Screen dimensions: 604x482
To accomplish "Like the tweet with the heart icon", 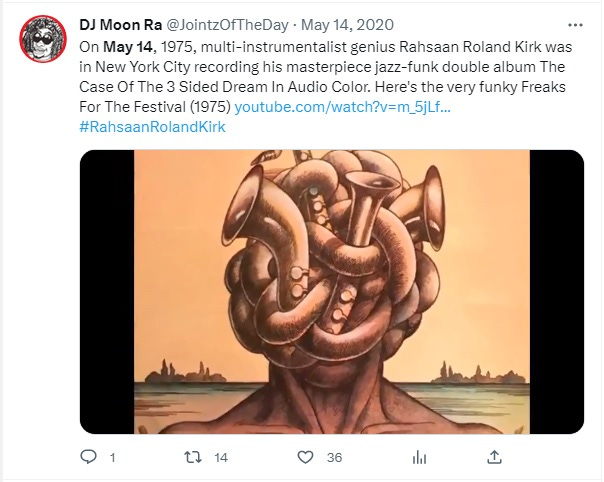I will point(305,457).
